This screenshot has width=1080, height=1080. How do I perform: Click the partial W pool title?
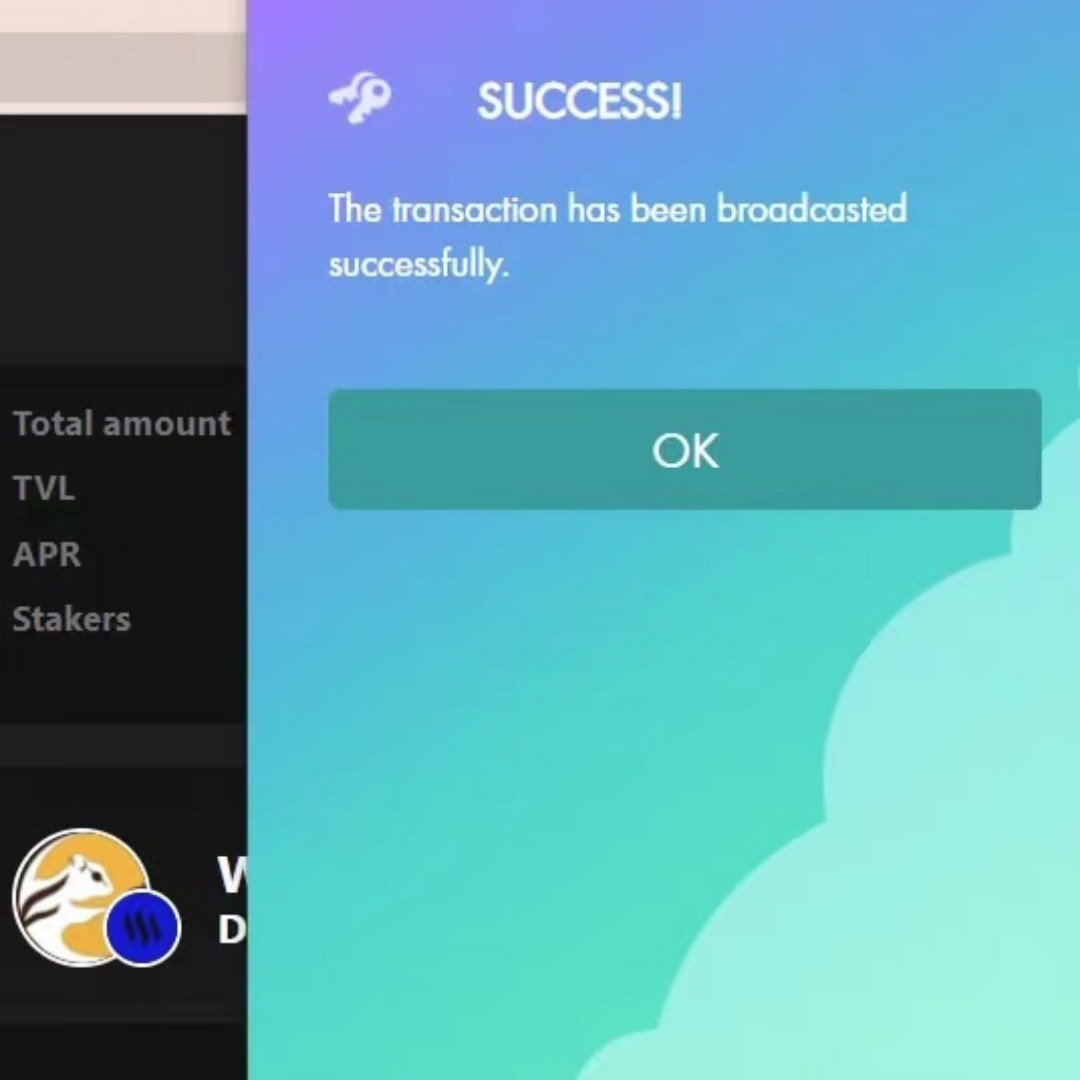pyautogui.click(x=232, y=874)
